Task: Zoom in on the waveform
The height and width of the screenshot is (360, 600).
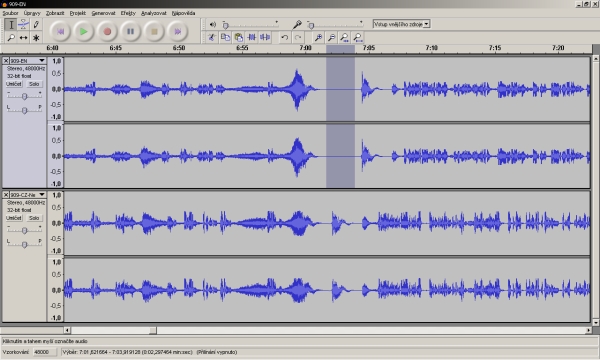Action: coord(318,37)
